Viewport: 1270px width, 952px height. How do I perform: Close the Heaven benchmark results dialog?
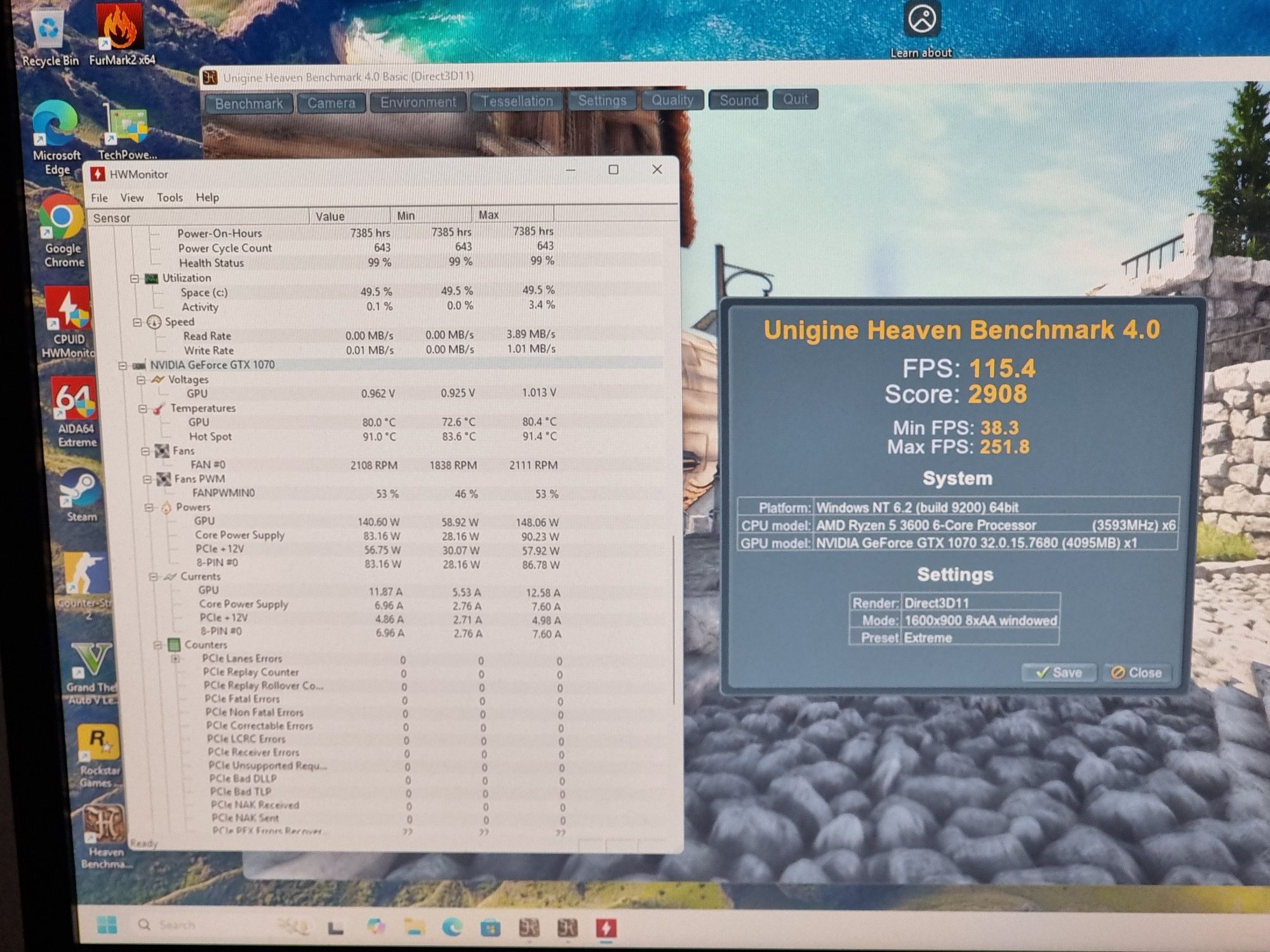click(x=1137, y=673)
